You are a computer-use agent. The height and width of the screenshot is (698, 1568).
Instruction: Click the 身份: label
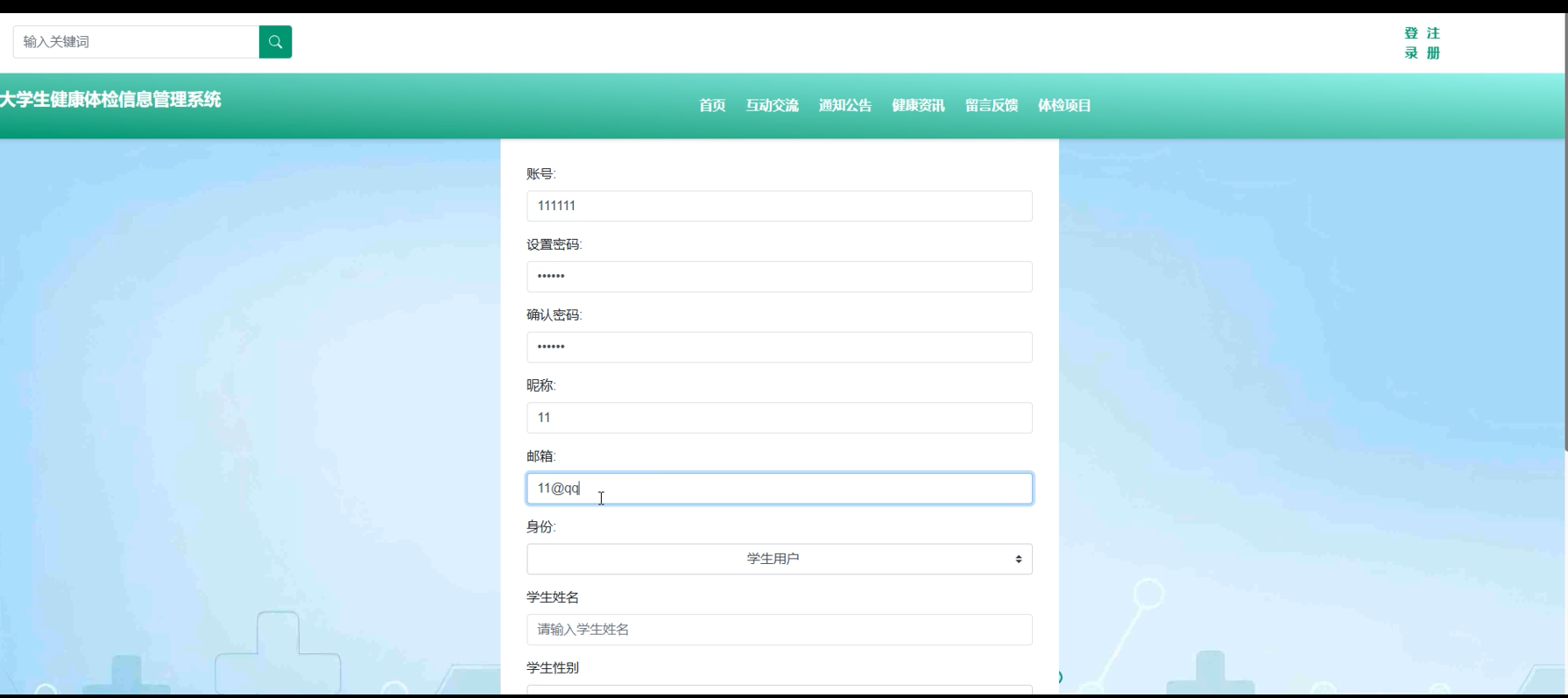click(x=541, y=526)
